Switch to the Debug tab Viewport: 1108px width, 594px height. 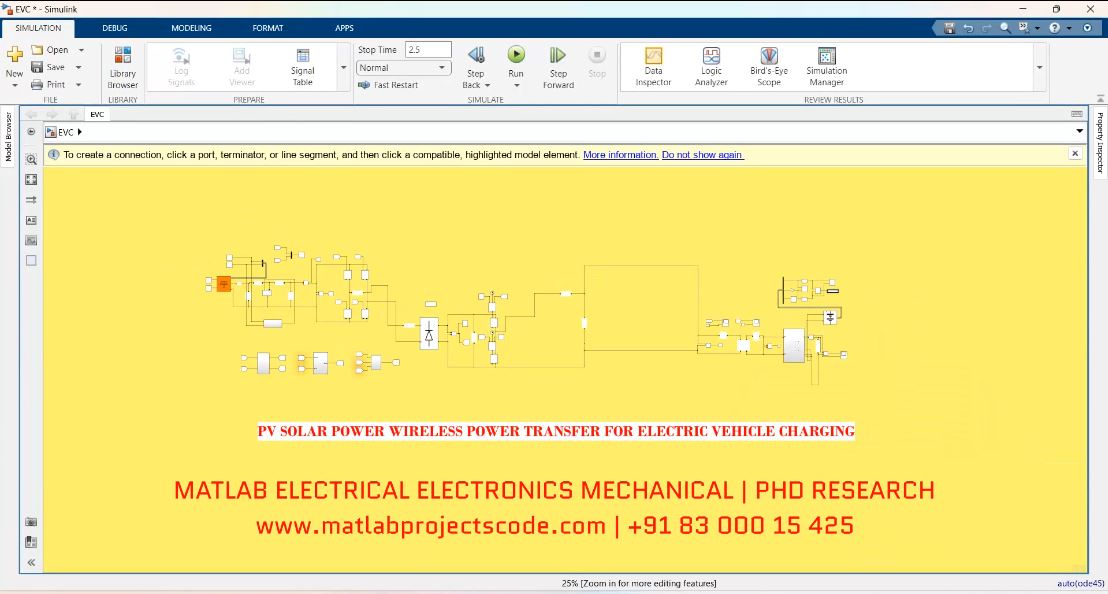[x=115, y=28]
